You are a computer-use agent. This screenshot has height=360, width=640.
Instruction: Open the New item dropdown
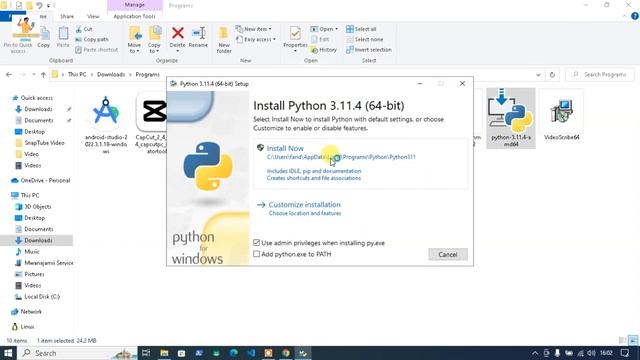[253, 29]
